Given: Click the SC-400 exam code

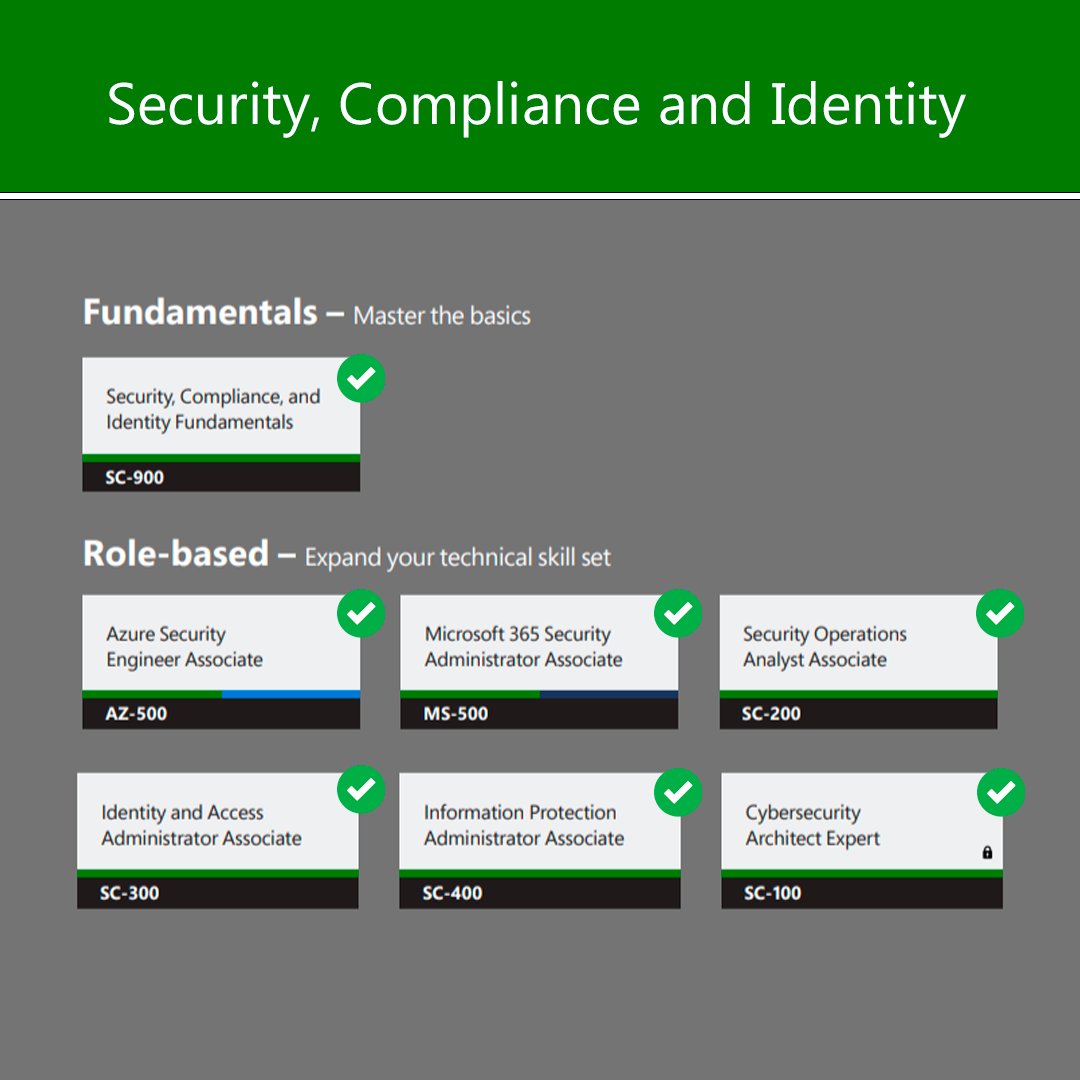Looking at the screenshot, I should 452,893.
